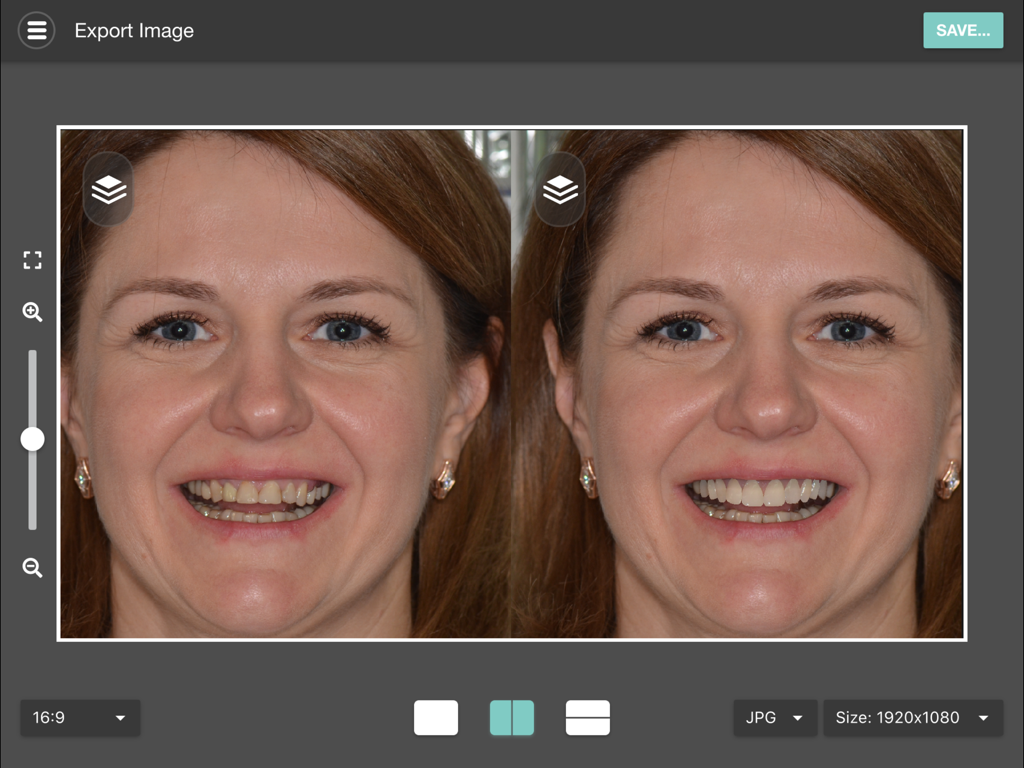The width and height of the screenshot is (1024, 768).
Task: Adjust the vertical zoom slider handle
Action: pos(33,438)
